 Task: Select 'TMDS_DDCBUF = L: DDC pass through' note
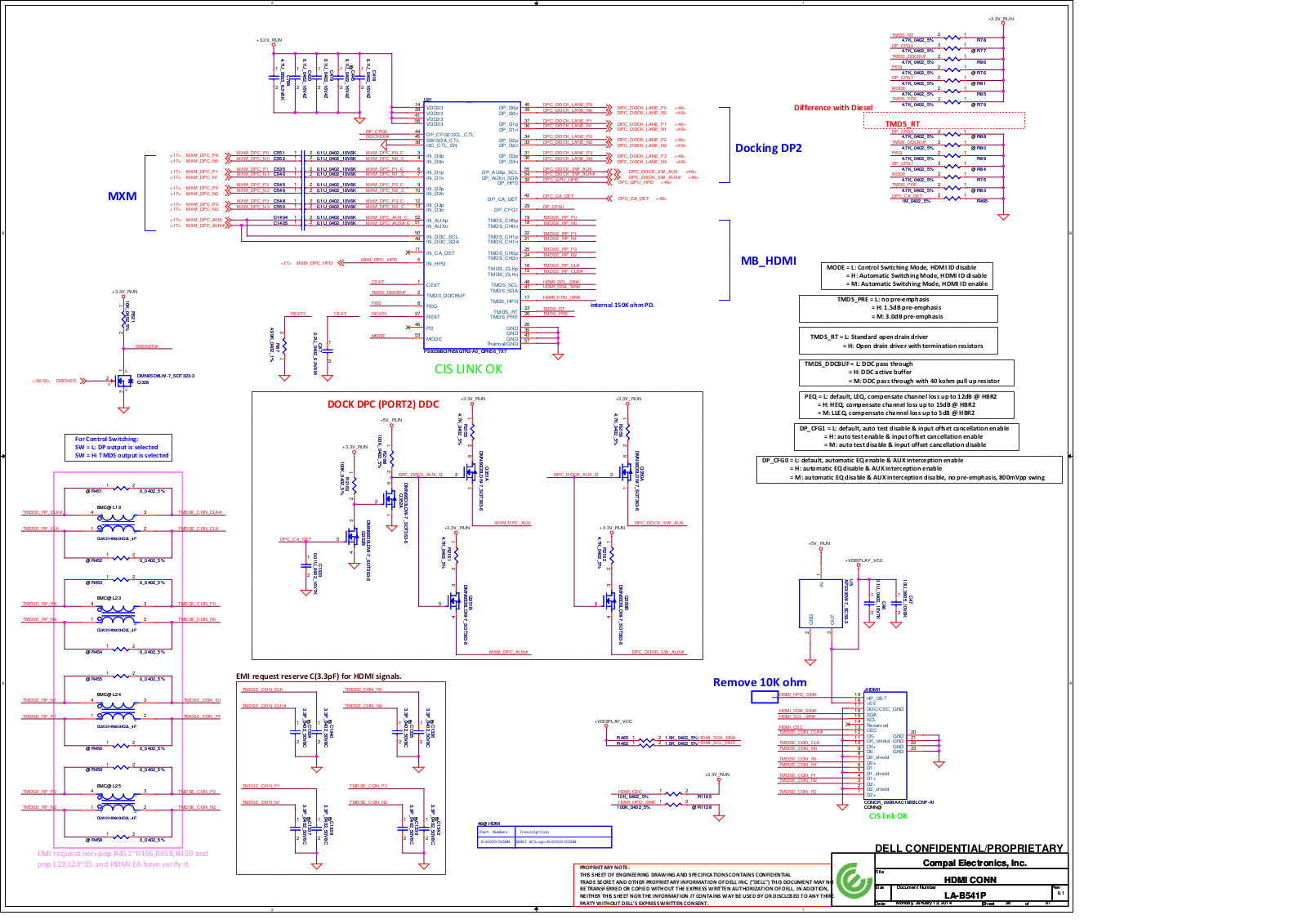pos(906,373)
